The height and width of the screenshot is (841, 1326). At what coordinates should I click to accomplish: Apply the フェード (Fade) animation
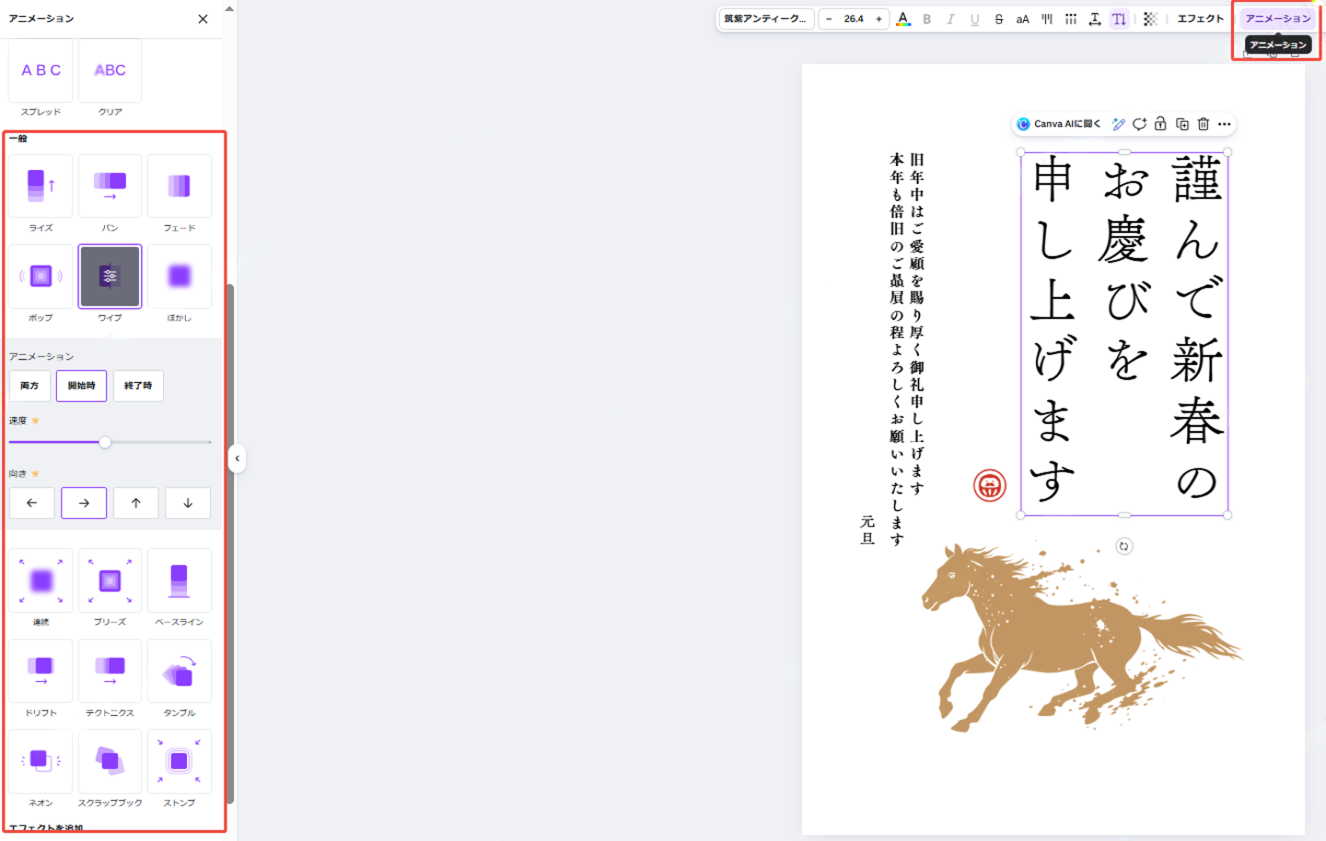pyautogui.click(x=179, y=186)
